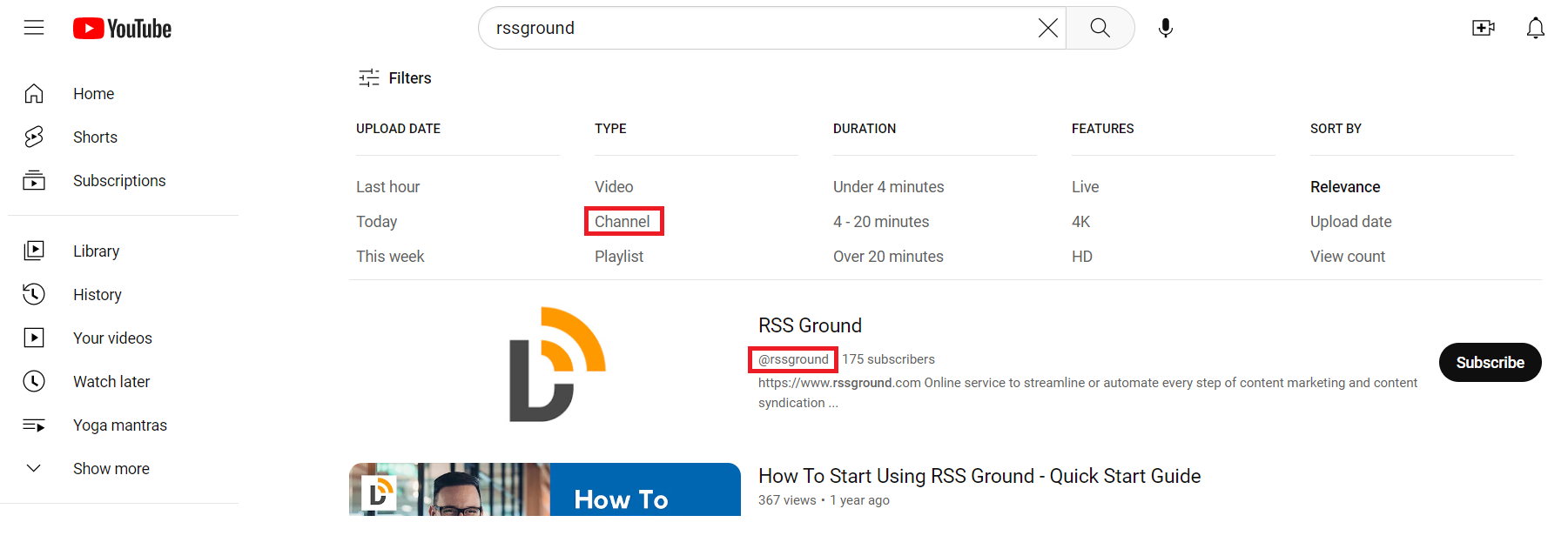Viewport: 1568px width, 549px height.
Task: Subscribe to RSS Ground channel
Action: [x=1490, y=362]
